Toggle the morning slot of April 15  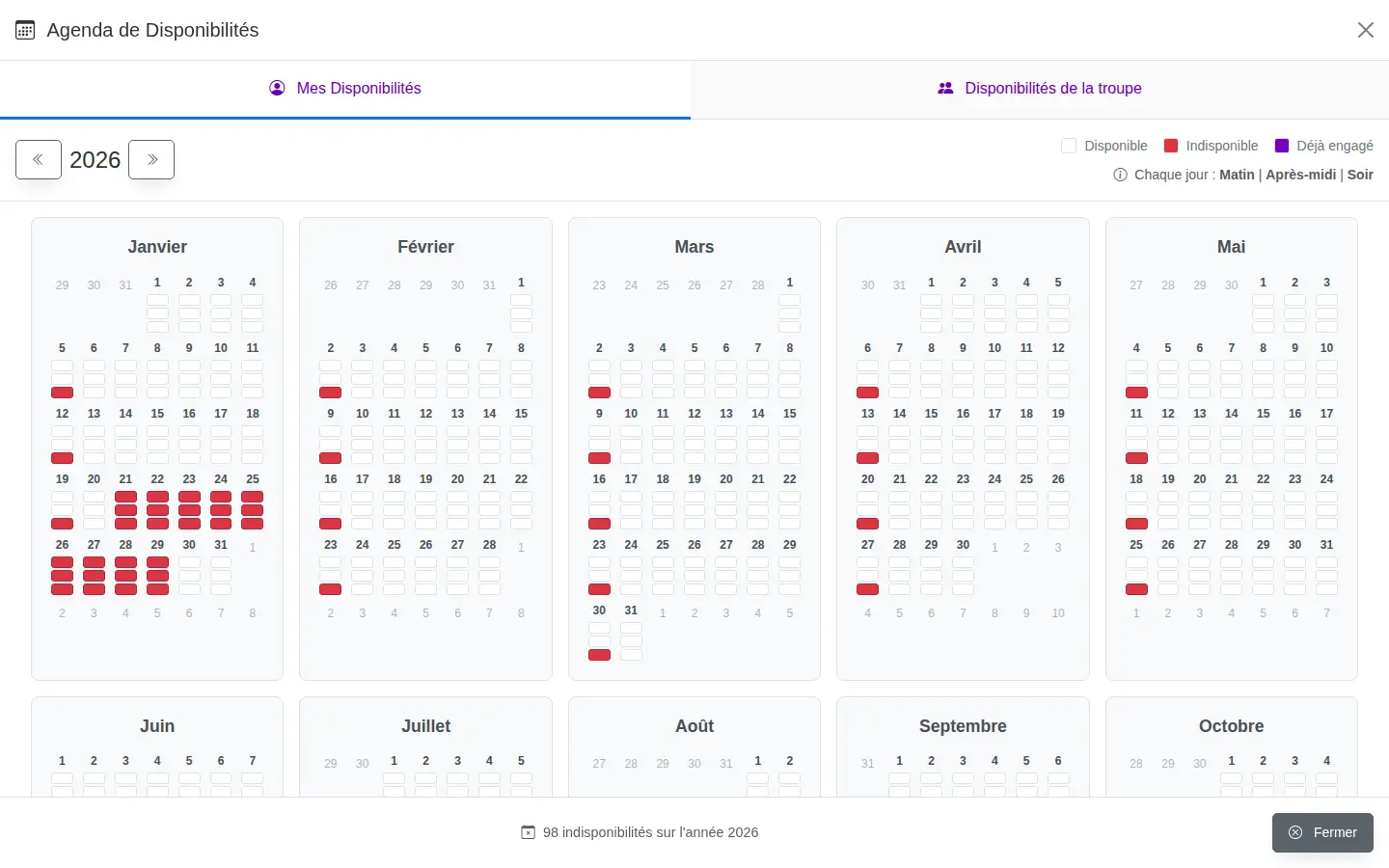pyautogui.click(x=931, y=431)
